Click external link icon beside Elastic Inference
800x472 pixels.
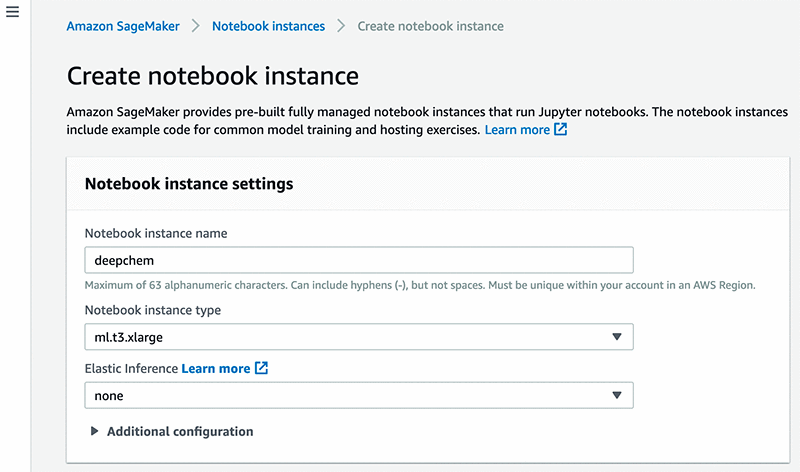pyautogui.click(x=261, y=369)
